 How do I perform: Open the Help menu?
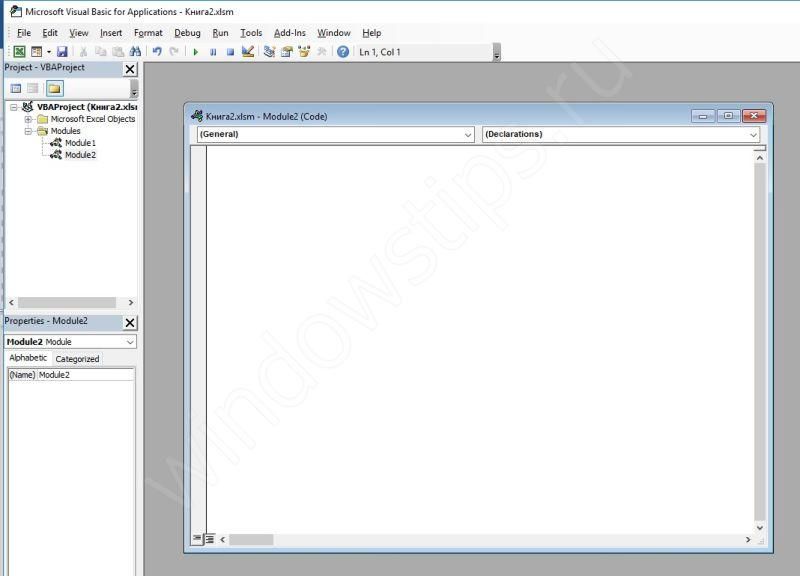pyautogui.click(x=371, y=33)
